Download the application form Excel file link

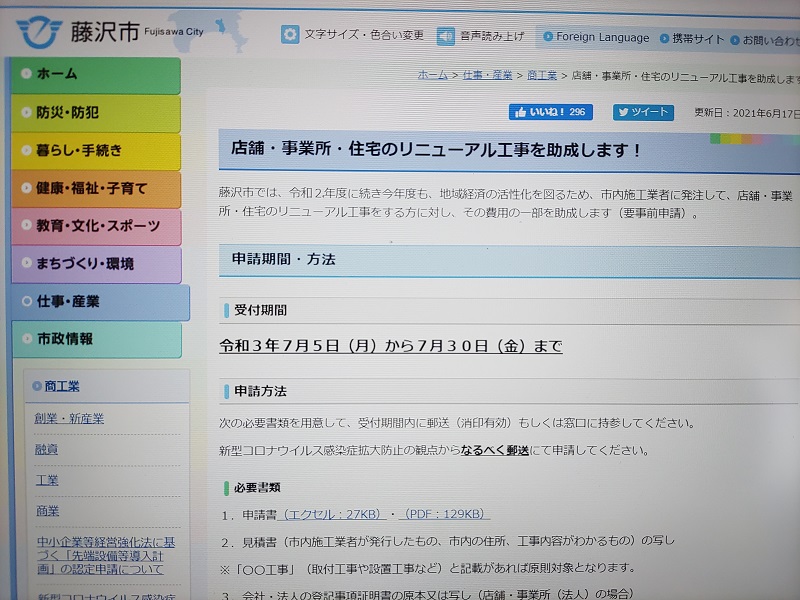333,514
